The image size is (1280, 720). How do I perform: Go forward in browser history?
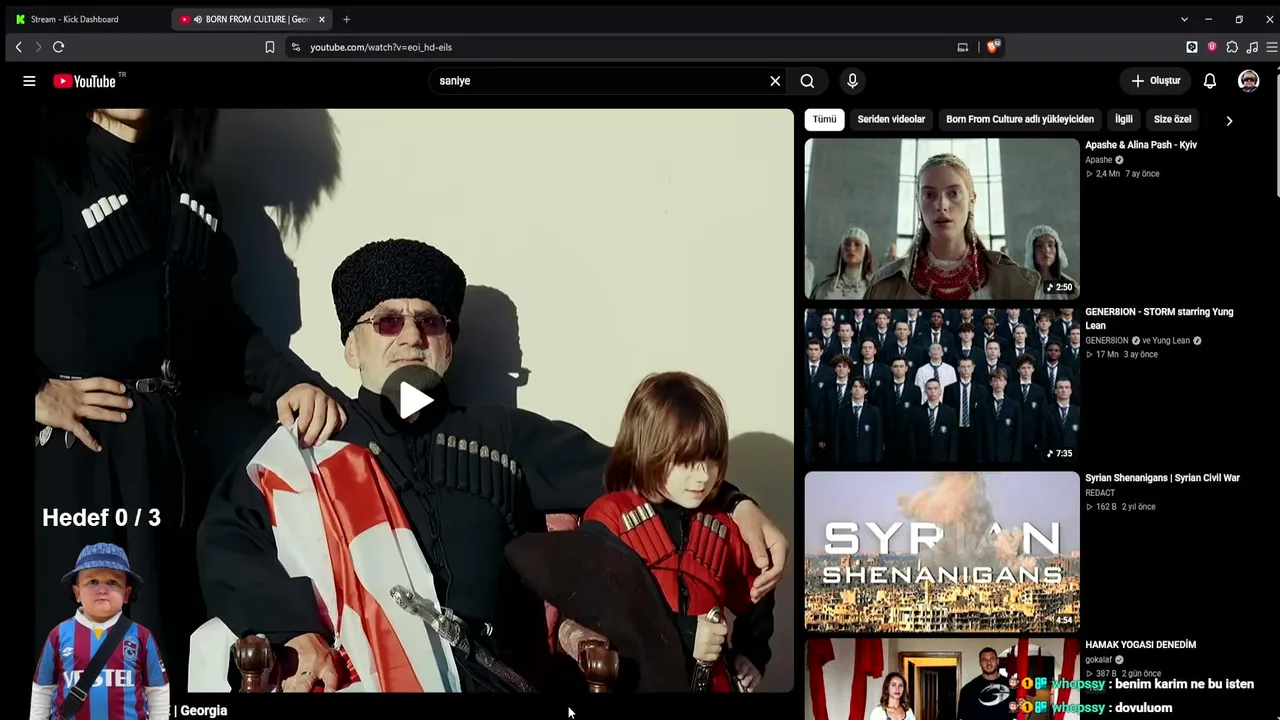tap(38, 47)
